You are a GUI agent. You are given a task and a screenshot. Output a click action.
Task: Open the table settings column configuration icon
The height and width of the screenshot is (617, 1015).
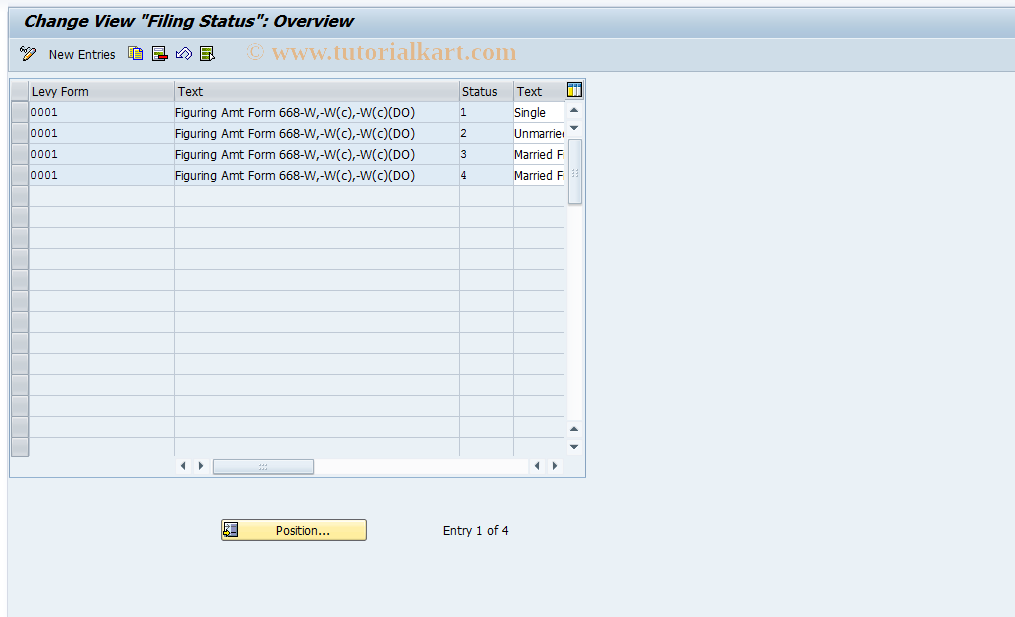pos(574,90)
